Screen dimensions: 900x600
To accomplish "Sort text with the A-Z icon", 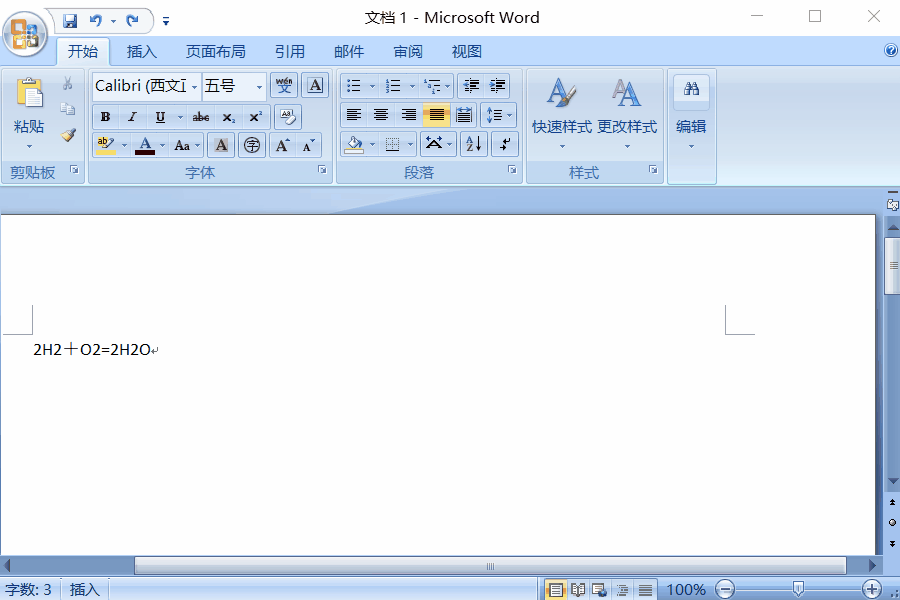I will pos(474,144).
